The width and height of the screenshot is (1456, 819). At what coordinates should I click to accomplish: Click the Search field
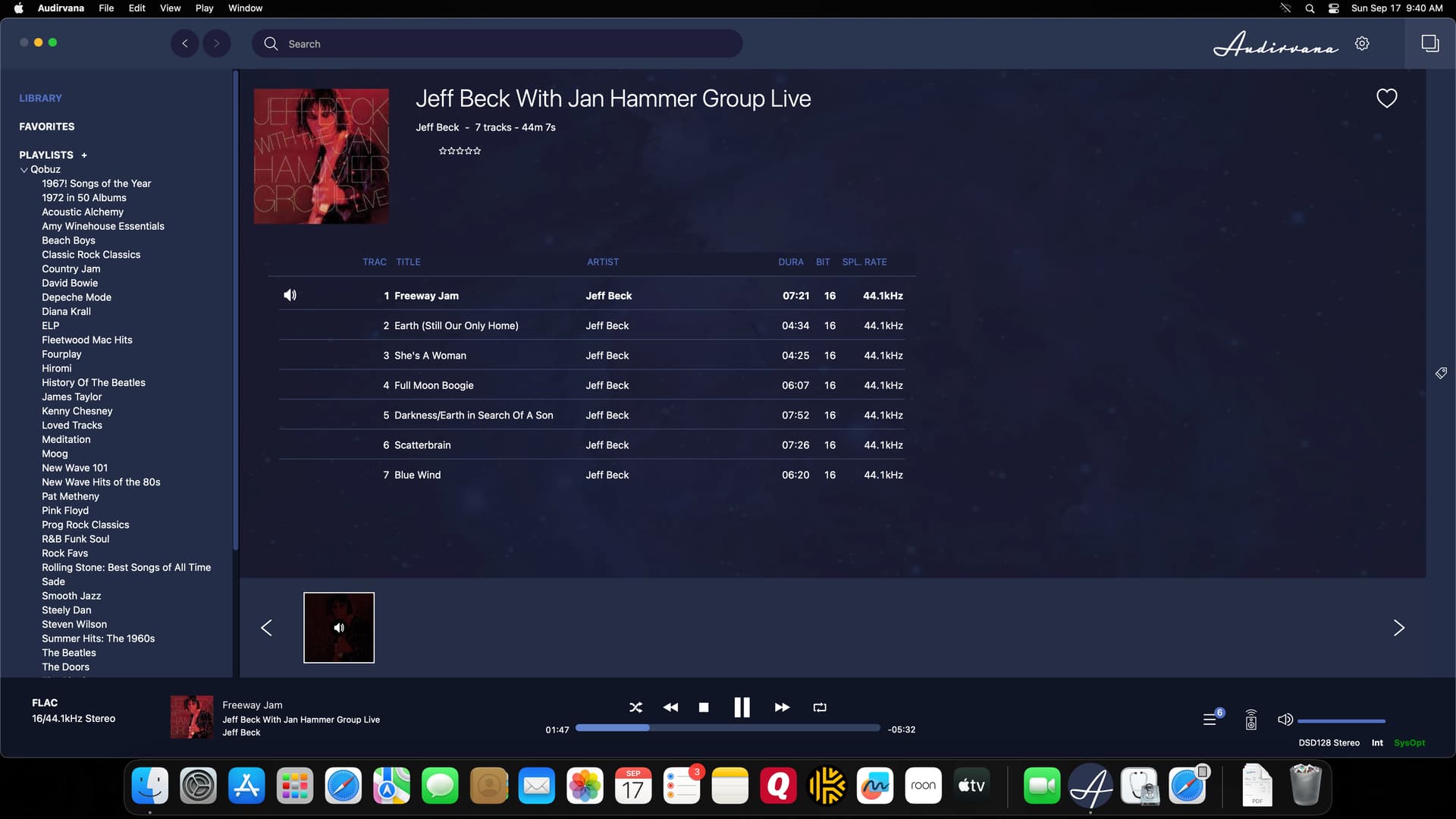[x=497, y=43]
